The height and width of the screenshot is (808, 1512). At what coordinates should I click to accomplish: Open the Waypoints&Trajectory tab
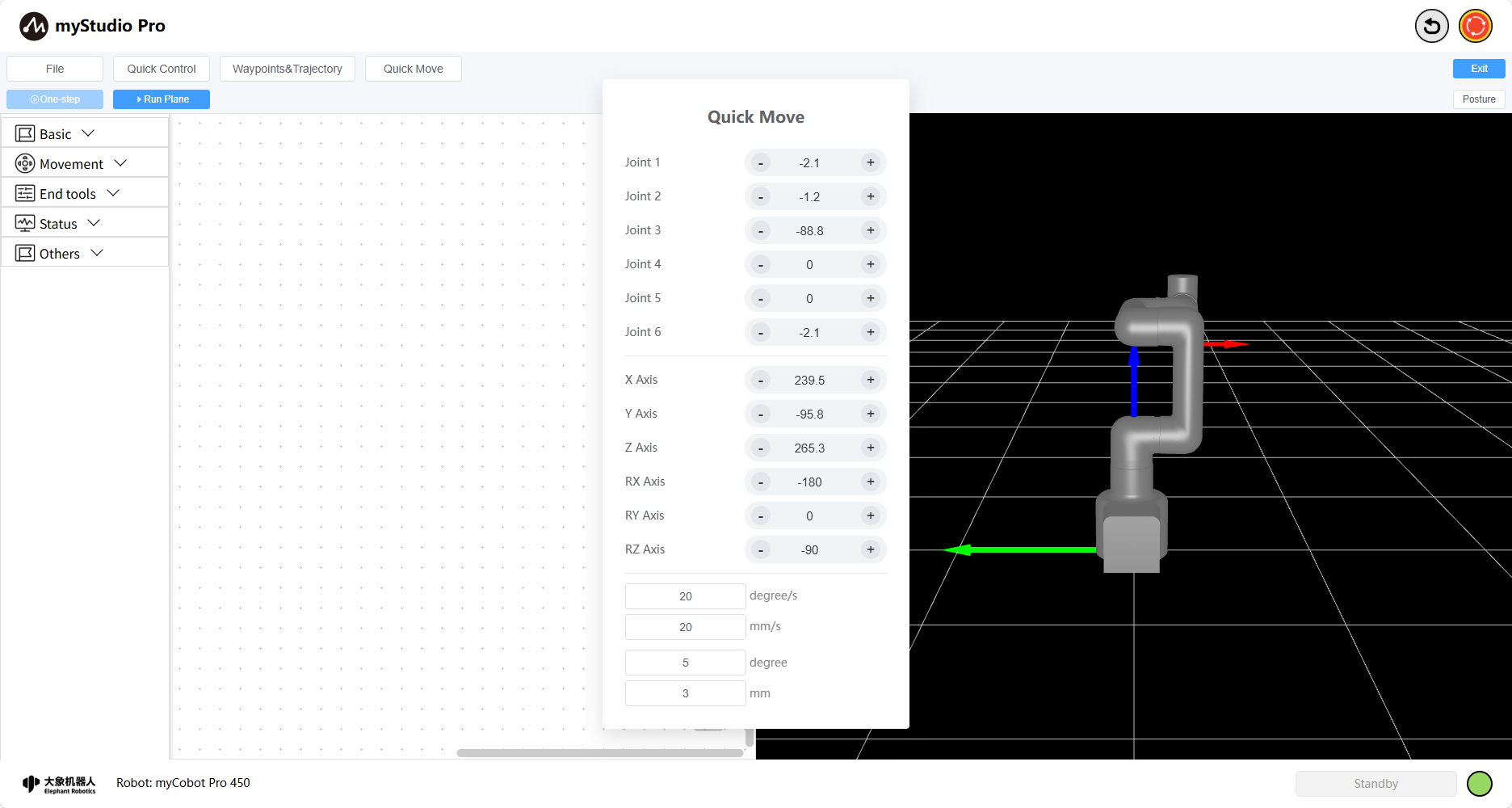pyautogui.click(x=287, y=69)
